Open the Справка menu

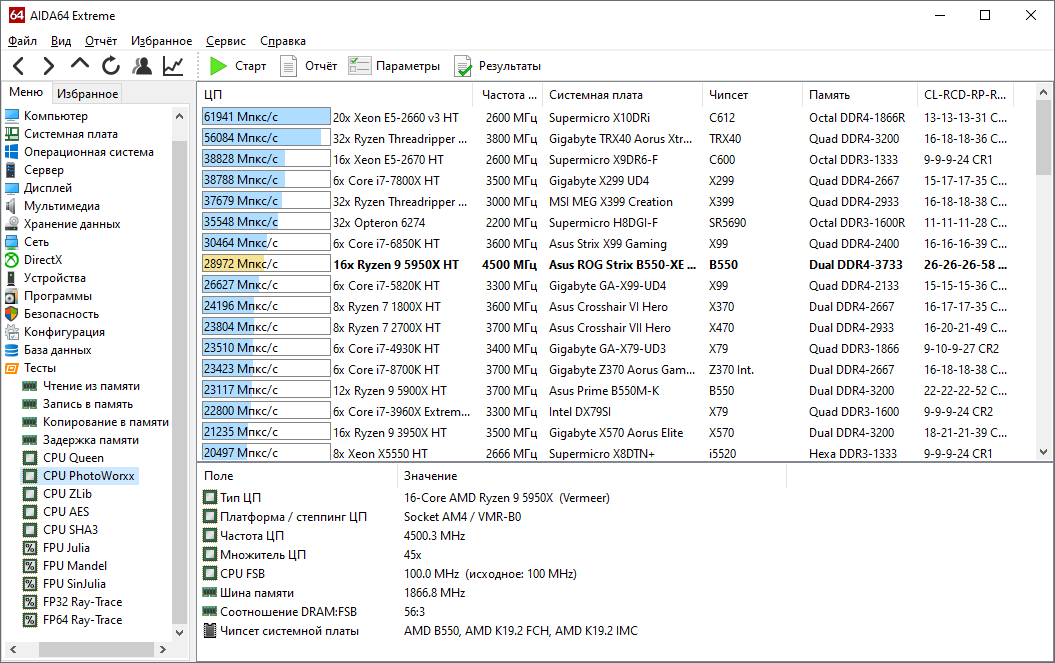283,41
